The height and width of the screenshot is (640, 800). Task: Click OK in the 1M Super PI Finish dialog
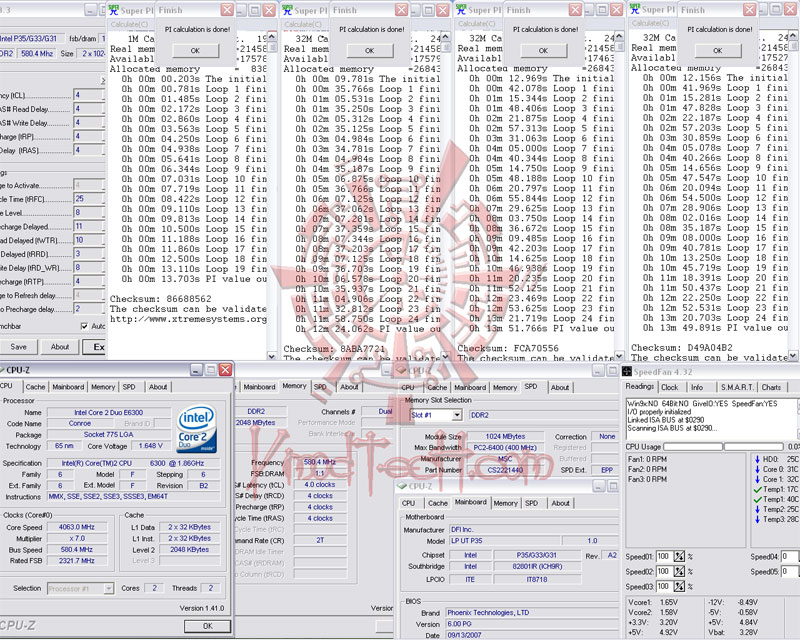click(195, 51)
